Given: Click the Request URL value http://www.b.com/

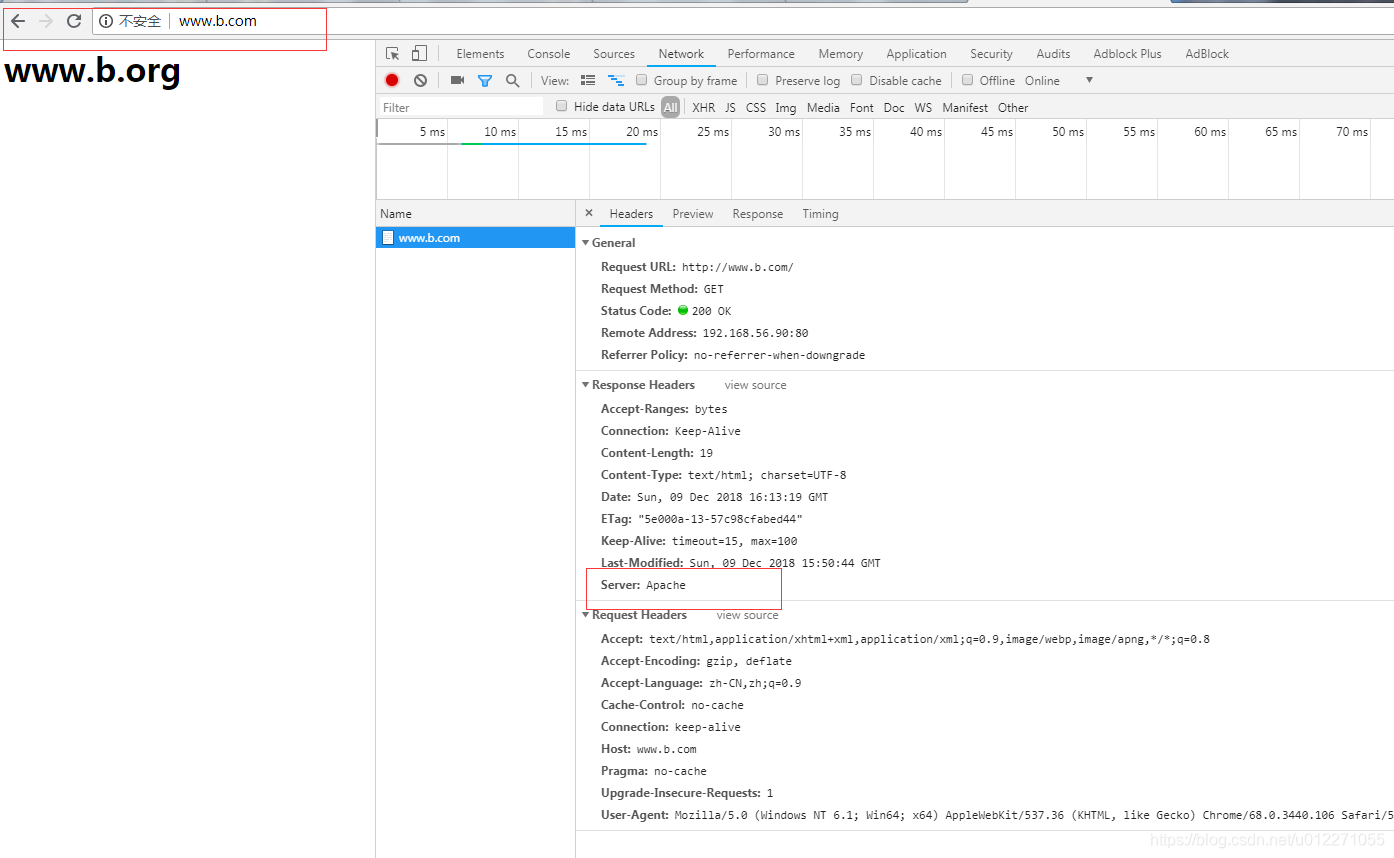Looking at the screenshot, I should (737, 267).
